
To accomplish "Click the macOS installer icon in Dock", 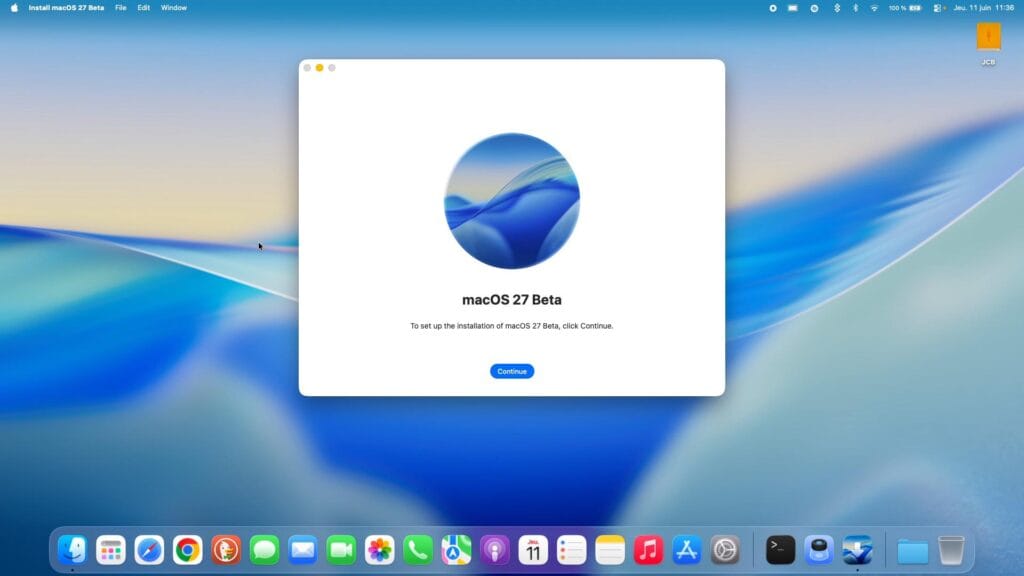I will 857,550.
